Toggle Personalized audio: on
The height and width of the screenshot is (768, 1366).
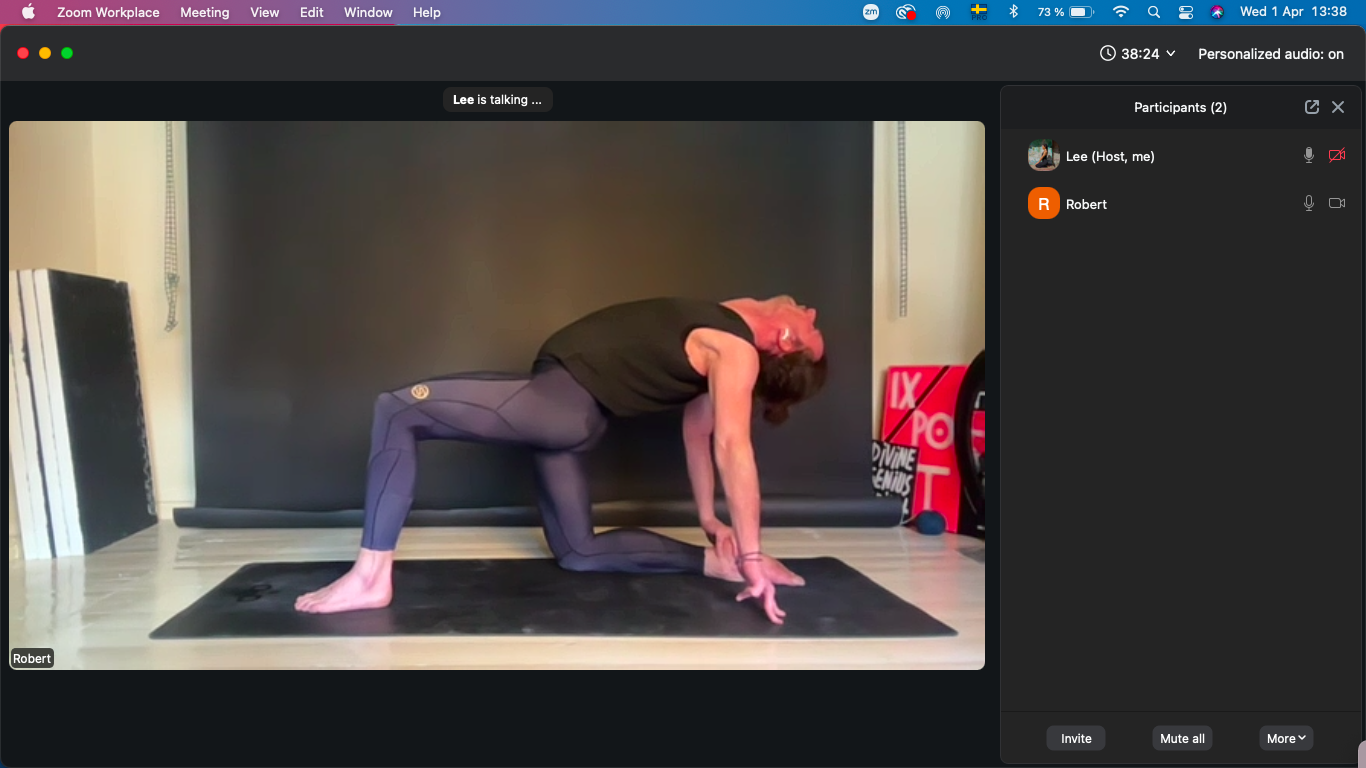1271,54
